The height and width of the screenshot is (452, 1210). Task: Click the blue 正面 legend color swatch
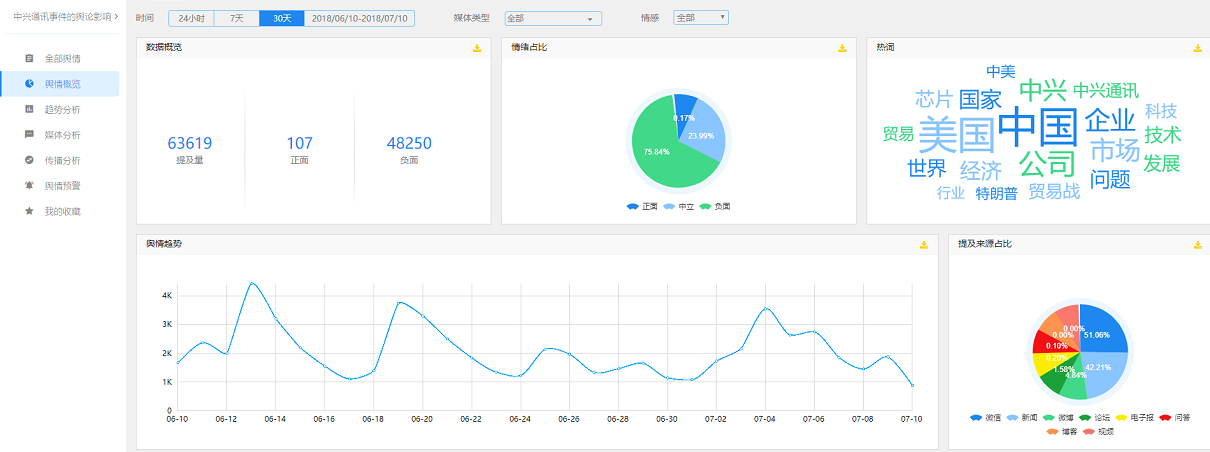(x=633, y=206)
